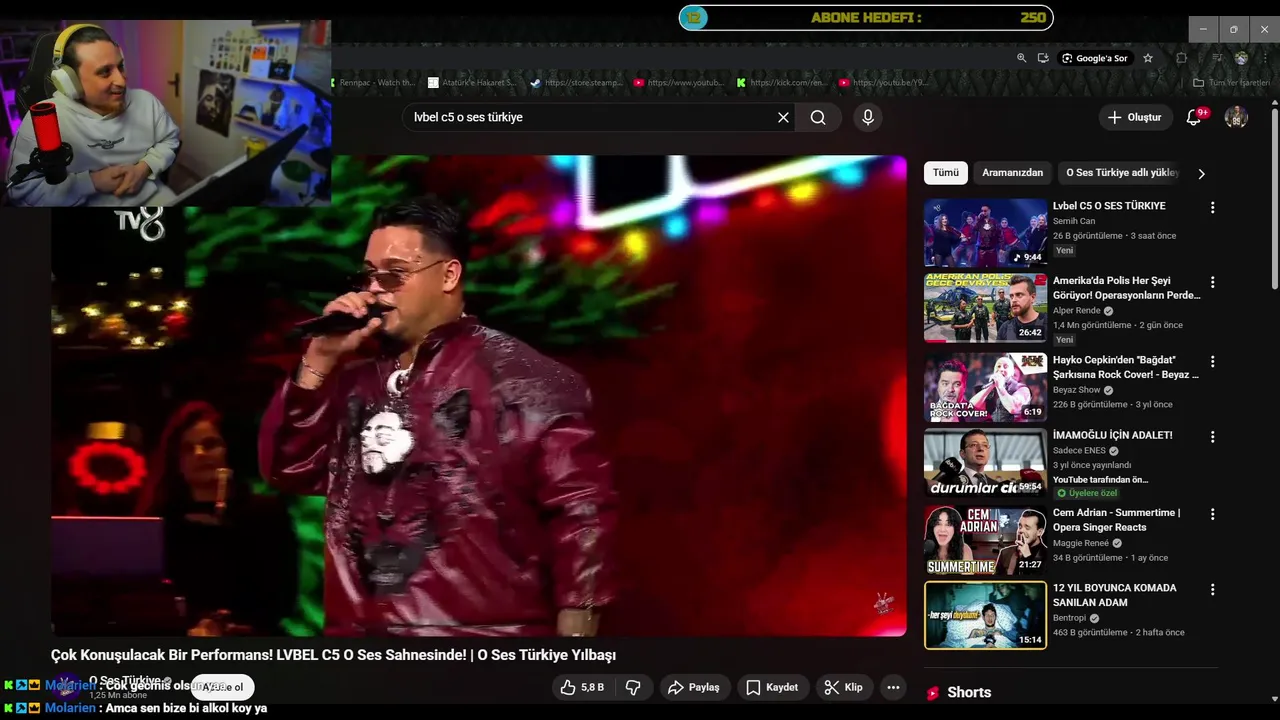Click the video player to pause playback
Screen dimensions: 1280x720
coord(479,395)
